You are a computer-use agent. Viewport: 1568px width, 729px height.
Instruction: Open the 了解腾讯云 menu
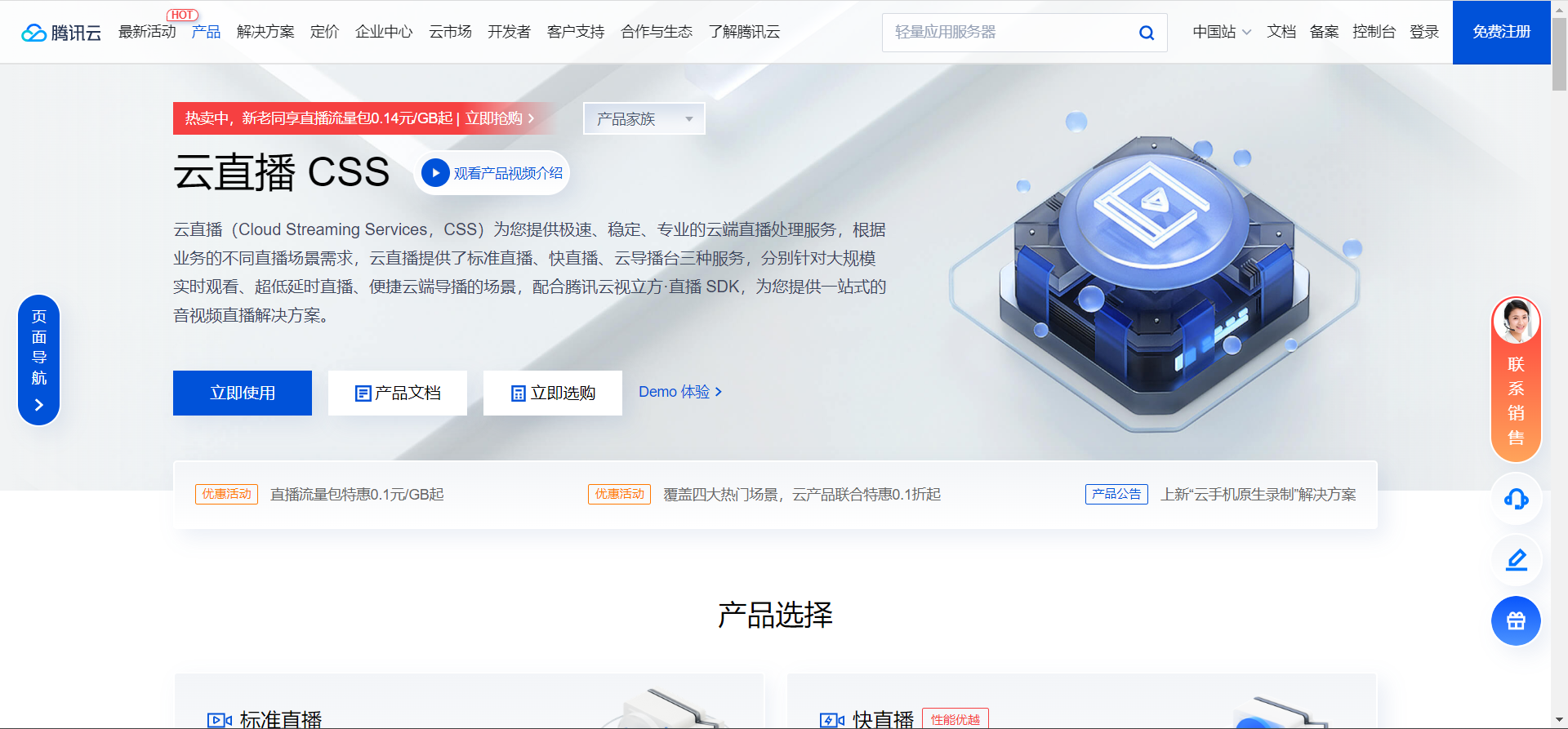[744, 32]
